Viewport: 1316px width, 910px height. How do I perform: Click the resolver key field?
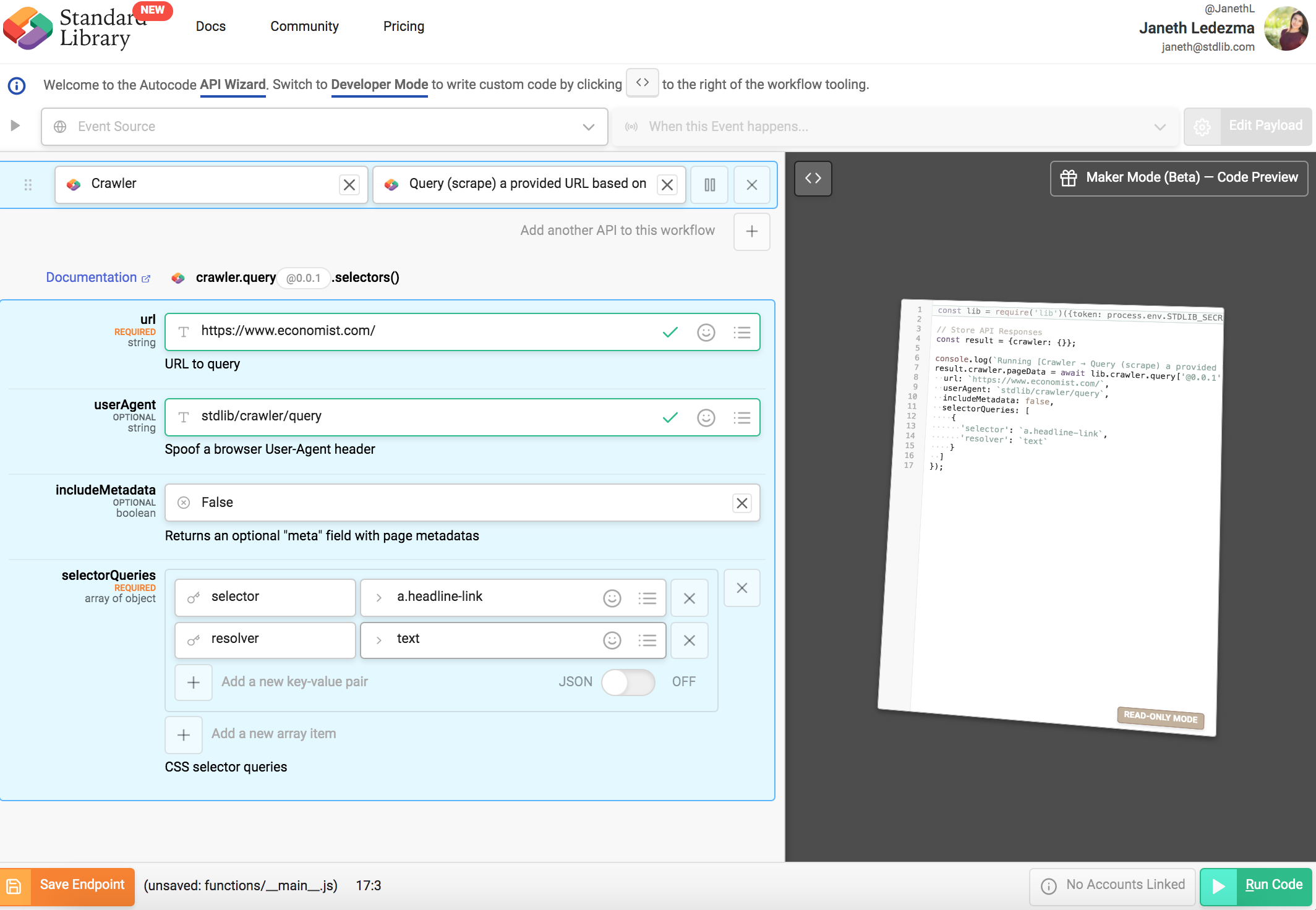[x=265, y=640]
